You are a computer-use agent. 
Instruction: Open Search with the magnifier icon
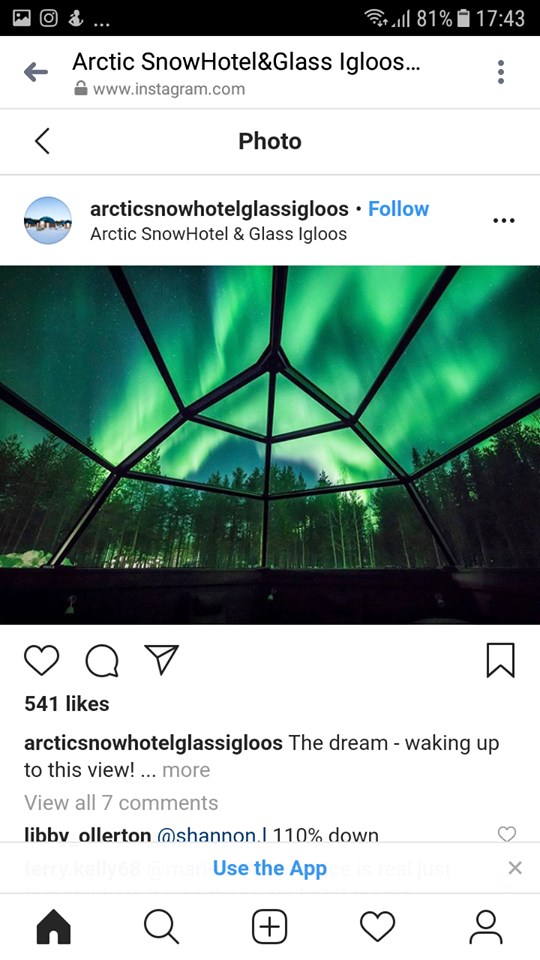point(162,926)
